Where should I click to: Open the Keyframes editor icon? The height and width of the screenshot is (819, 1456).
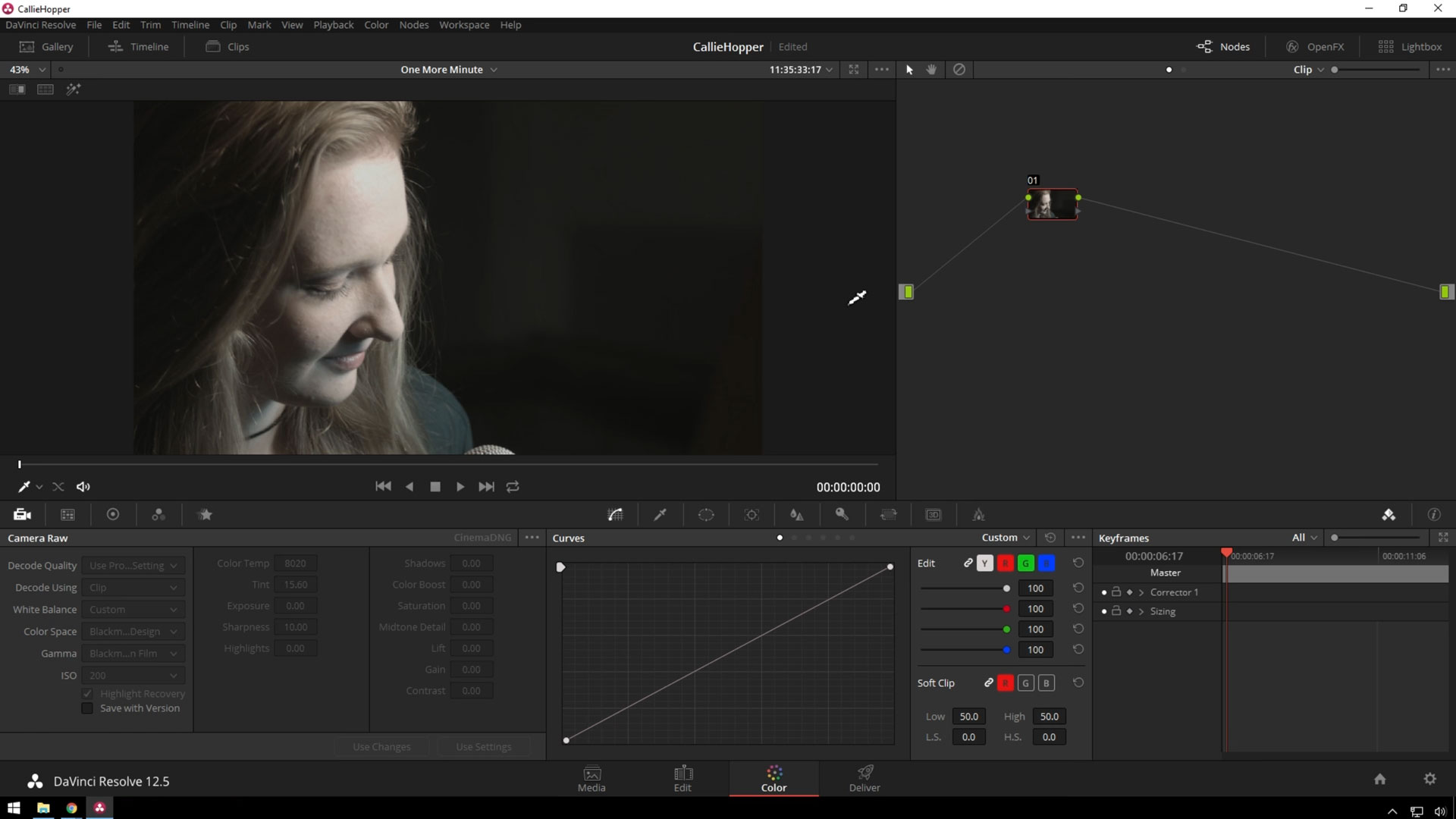coord(1389,515)
